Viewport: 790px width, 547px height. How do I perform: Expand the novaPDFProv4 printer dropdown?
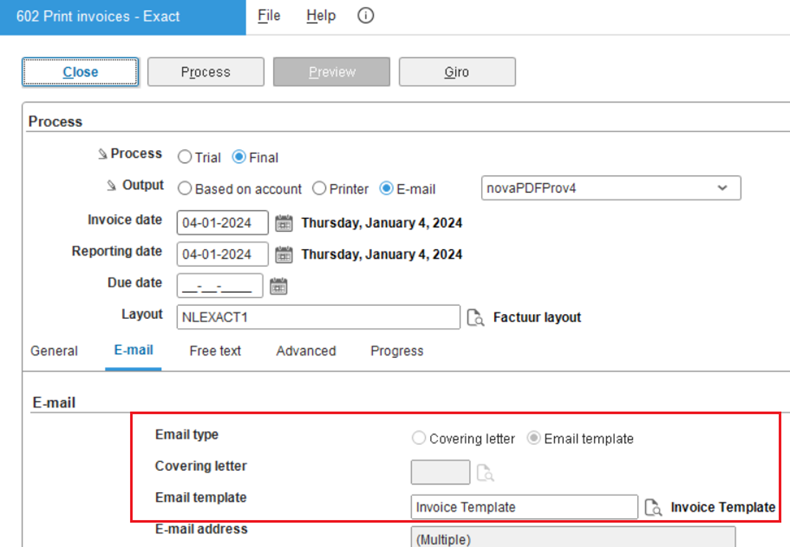click(x=722, y=188)
